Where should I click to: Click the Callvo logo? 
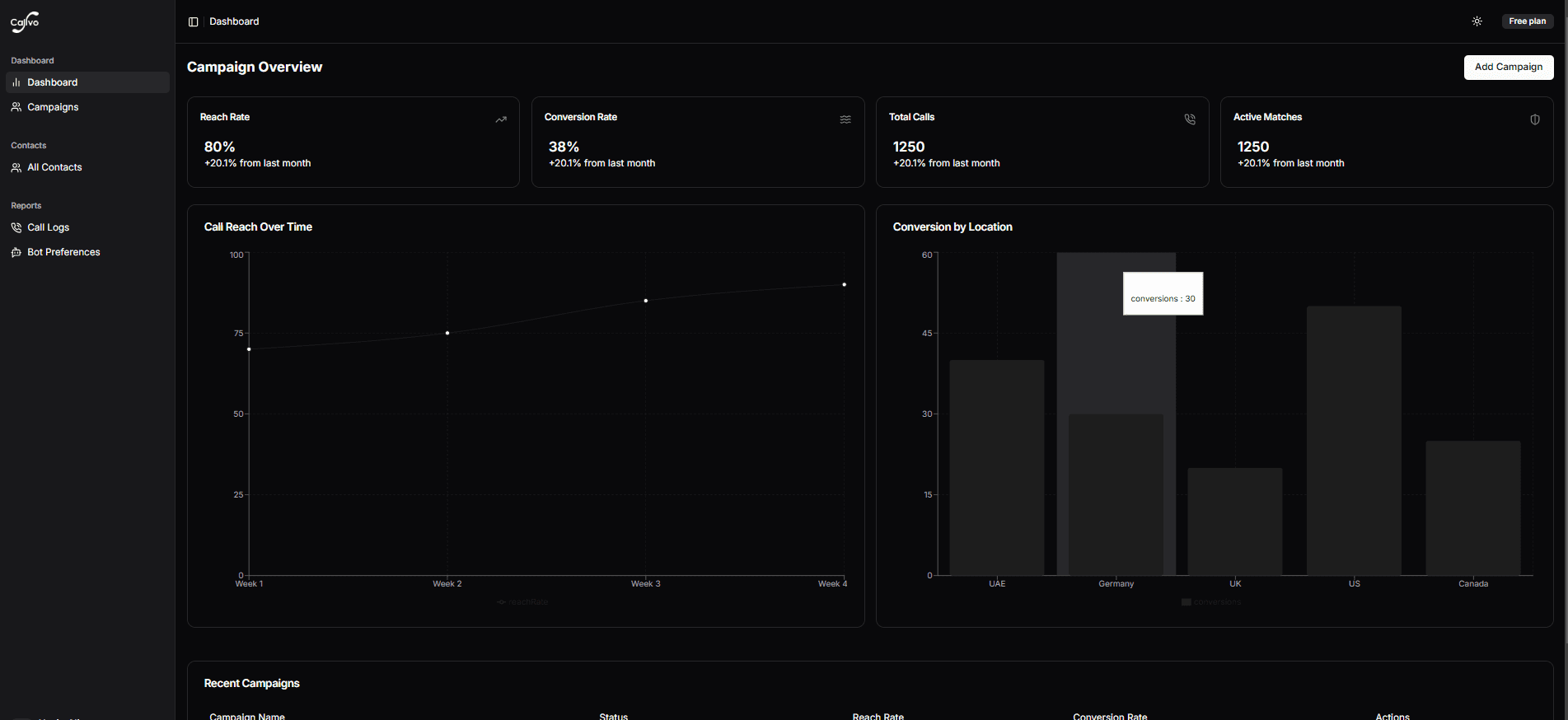25,21
